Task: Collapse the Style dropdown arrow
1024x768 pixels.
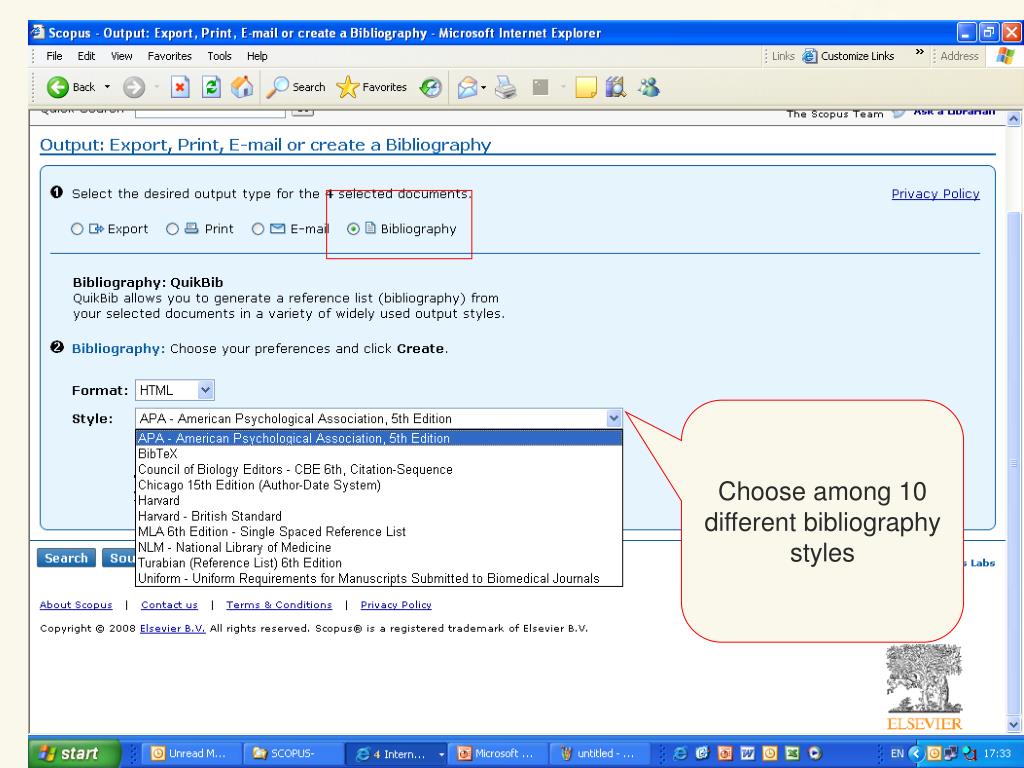Action: tap(613, 419)
